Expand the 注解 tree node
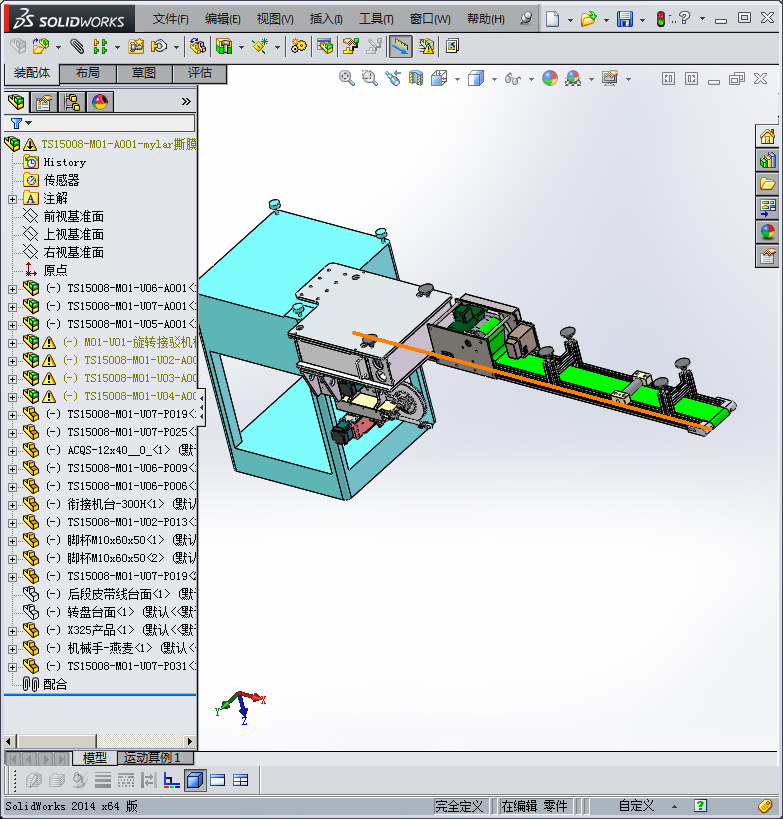 click(13, 199)
